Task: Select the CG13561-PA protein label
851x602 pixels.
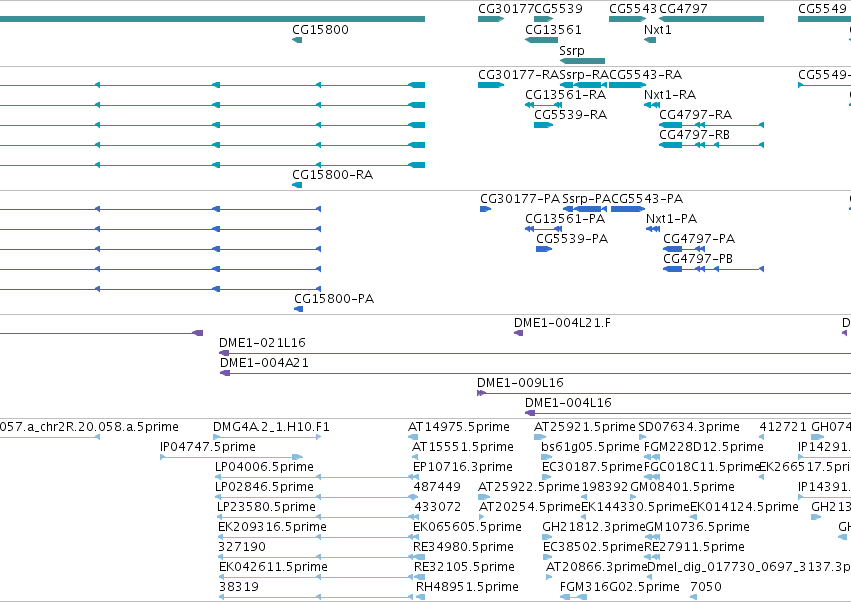Action: (564, 219)
